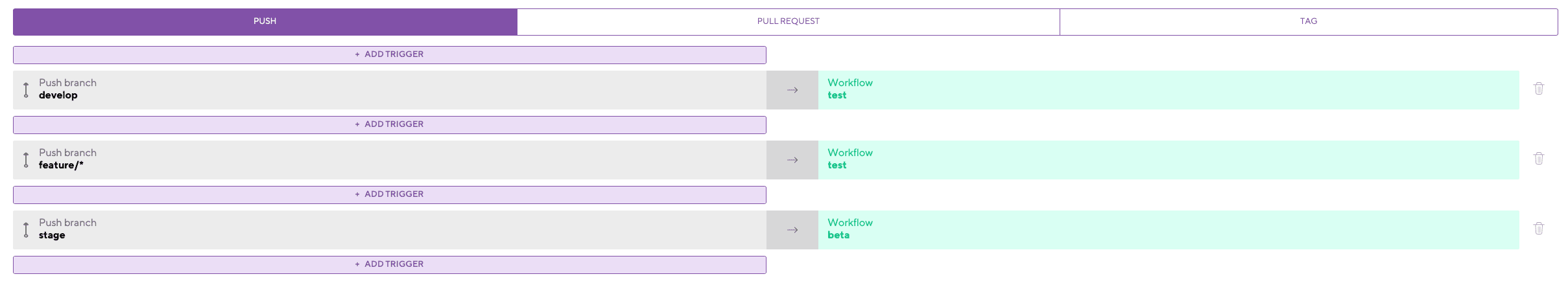The width and height of the screenshot is (1568, 285).
Task: Add a trigger above the develop row
Action: point(389,55)
